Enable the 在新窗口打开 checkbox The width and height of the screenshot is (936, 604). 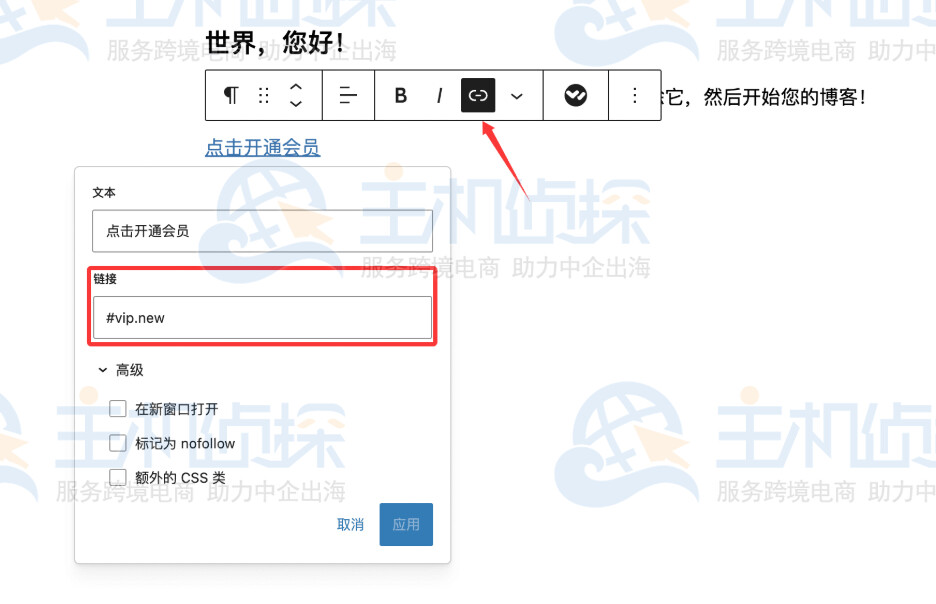pos(117,408)
